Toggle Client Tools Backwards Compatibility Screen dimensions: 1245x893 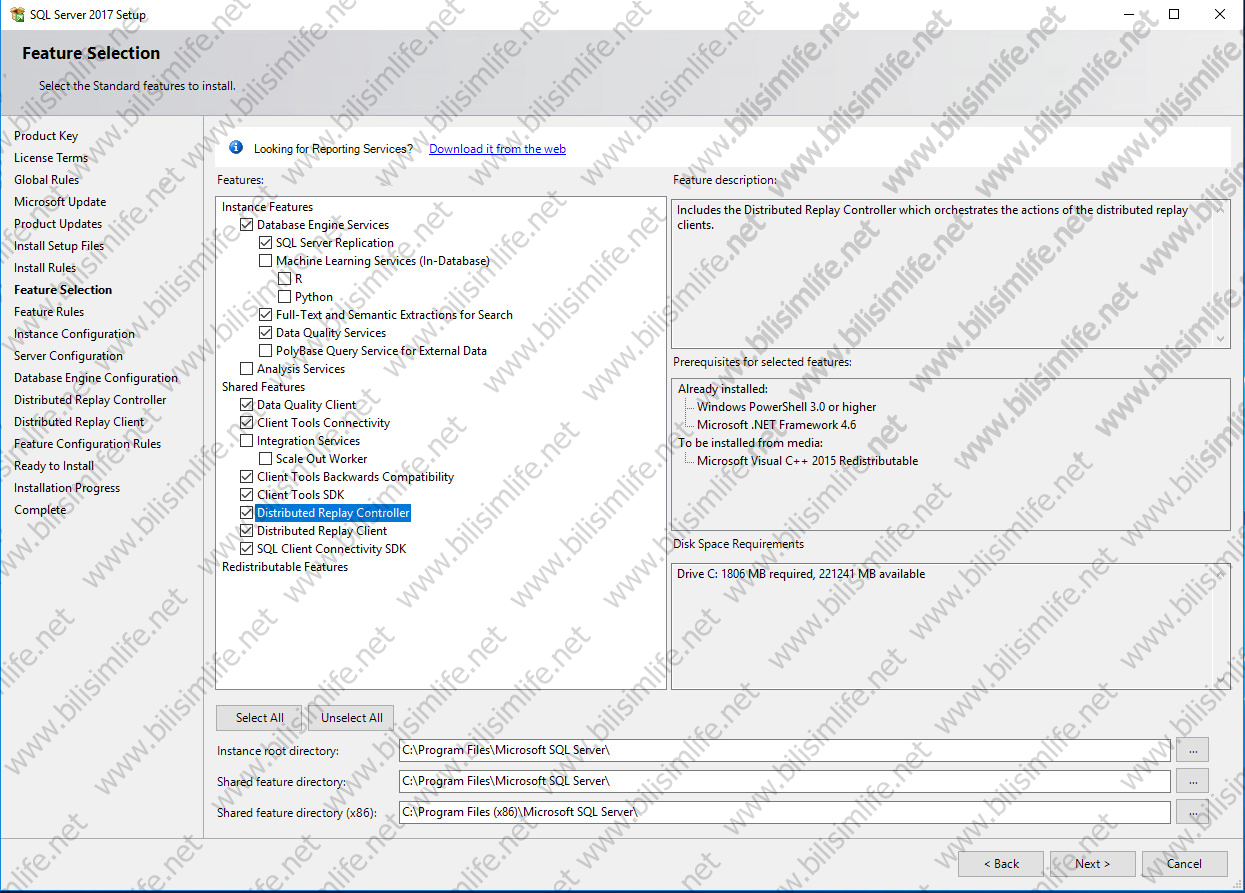(x=247, y=477)
